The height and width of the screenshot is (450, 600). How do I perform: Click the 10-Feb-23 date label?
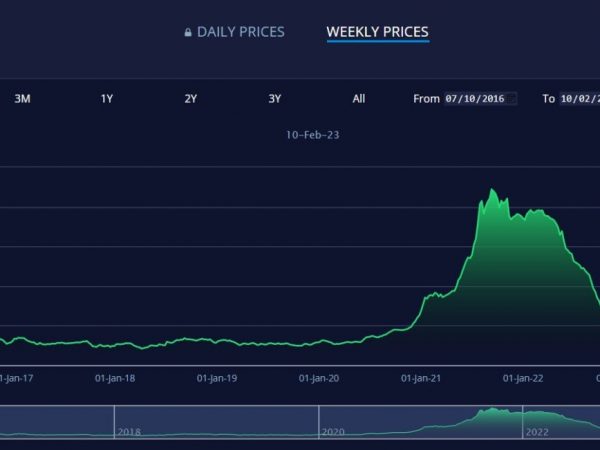(x=313, y=135)
